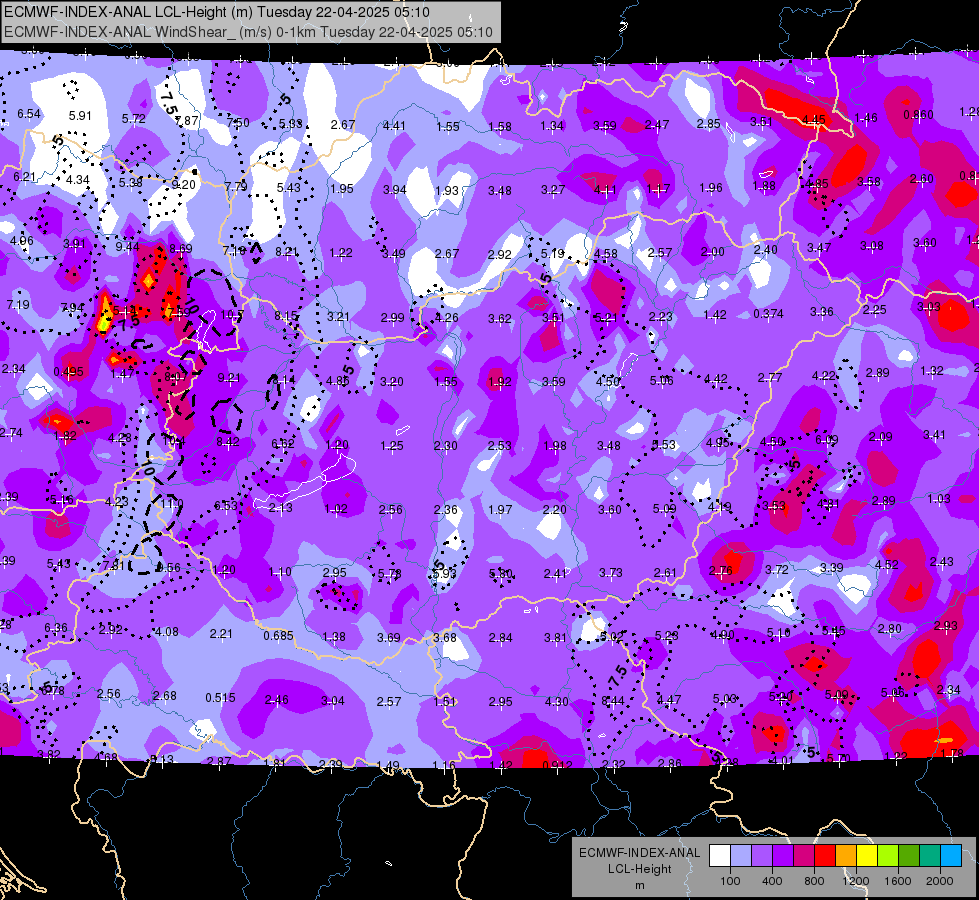
Task: Click the white legend swatch below 100
Action: tap(720, 856)
